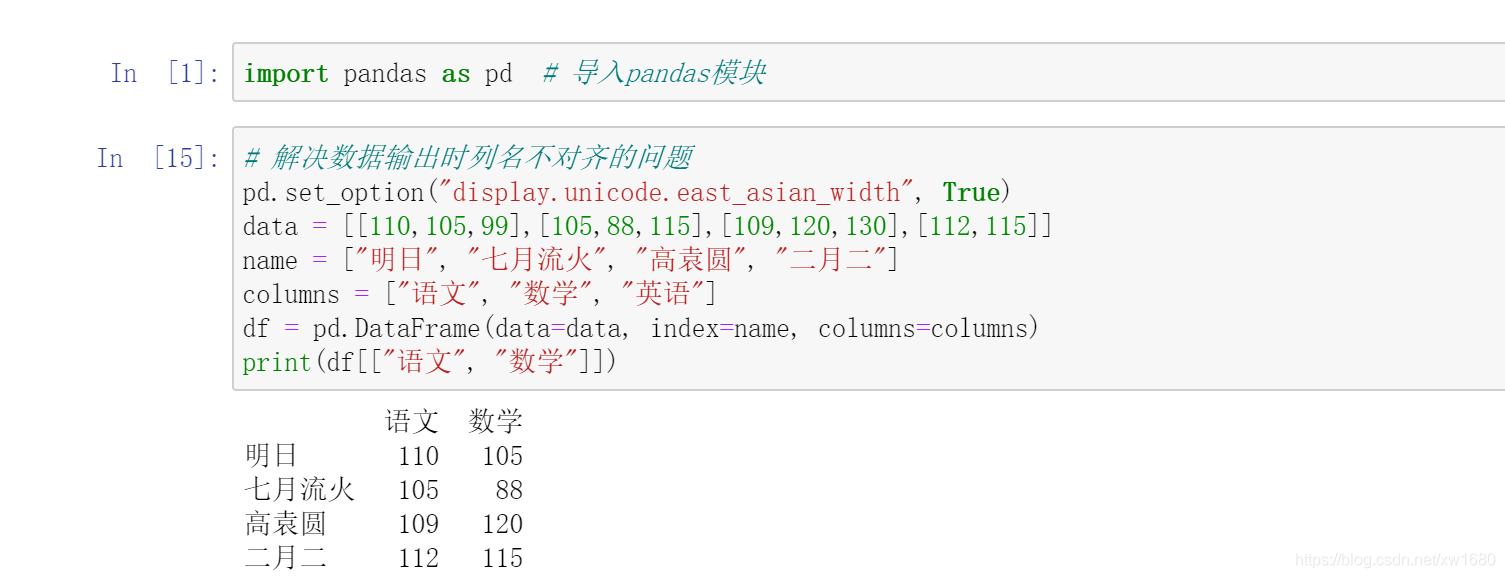Click the comment 解决数据输出时列名不对齐的问题
This screenshot has width=1505, height=578.
coord(468,158)
